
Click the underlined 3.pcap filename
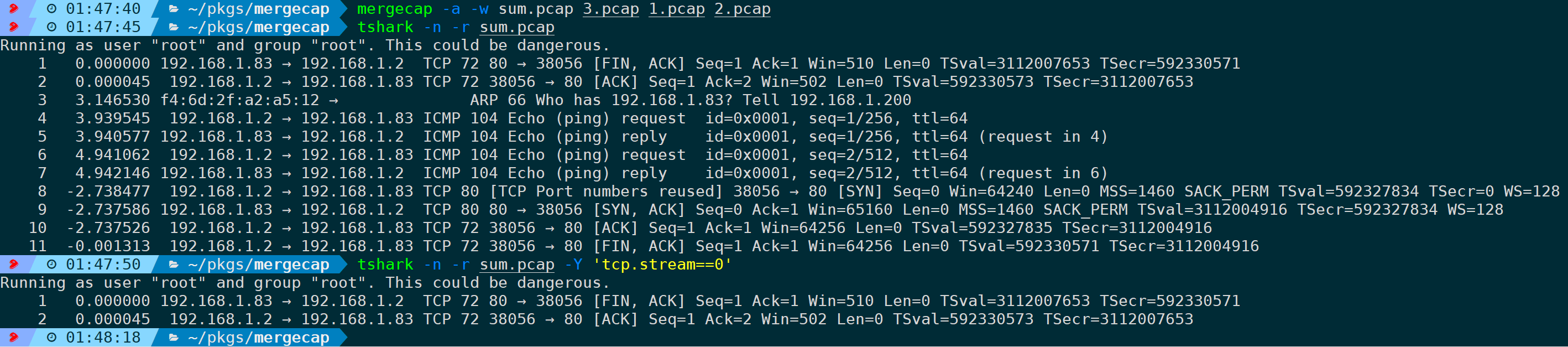click(x=610, y=9)
